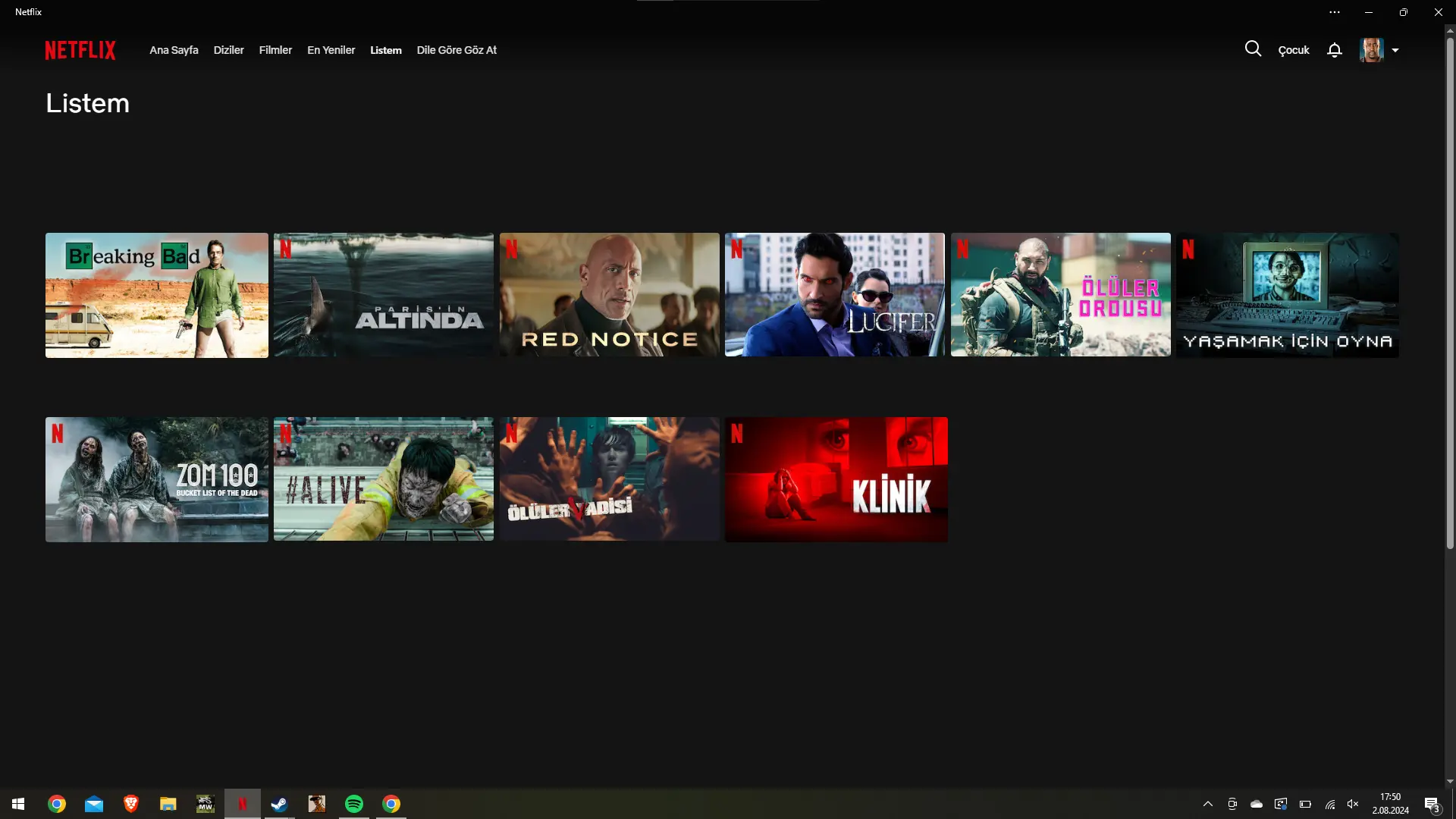Click the profile avatar picture
The height and width of the screenshot is (819, 1456).
1371,50
